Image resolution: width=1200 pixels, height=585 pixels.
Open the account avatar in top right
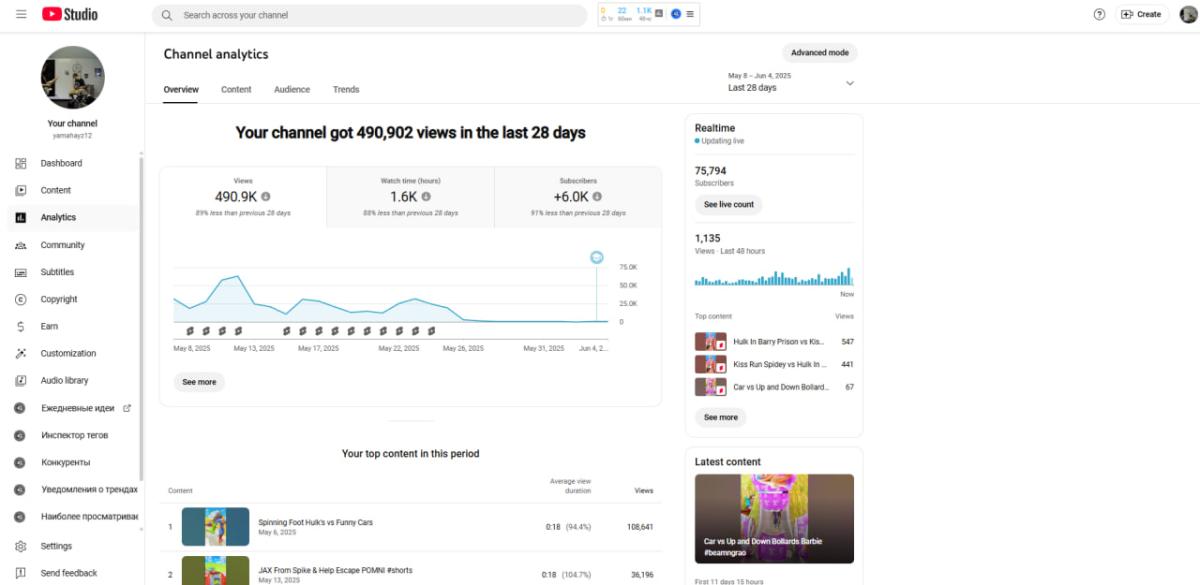[1187, 14]
